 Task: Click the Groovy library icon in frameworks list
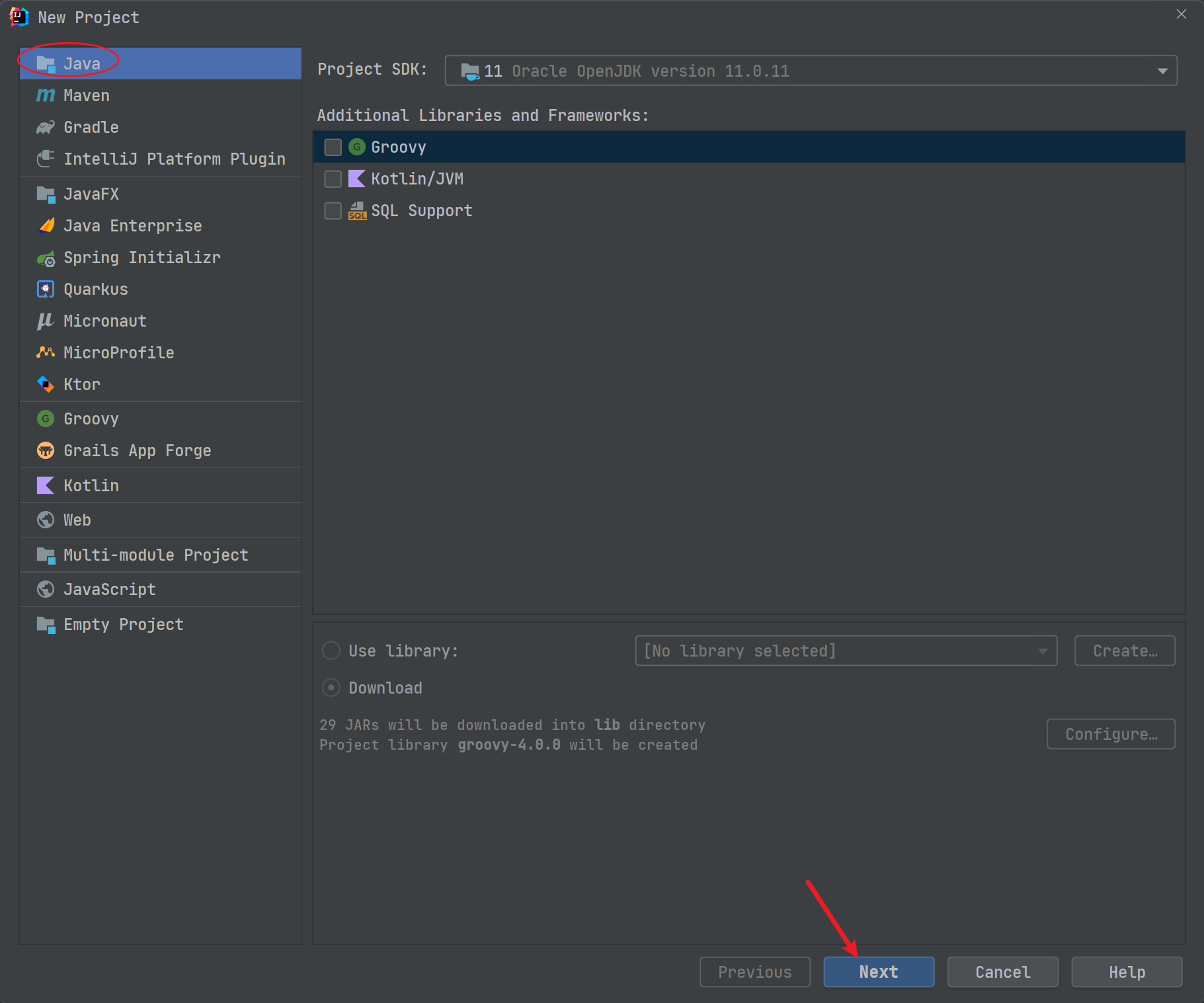[357, 147]
